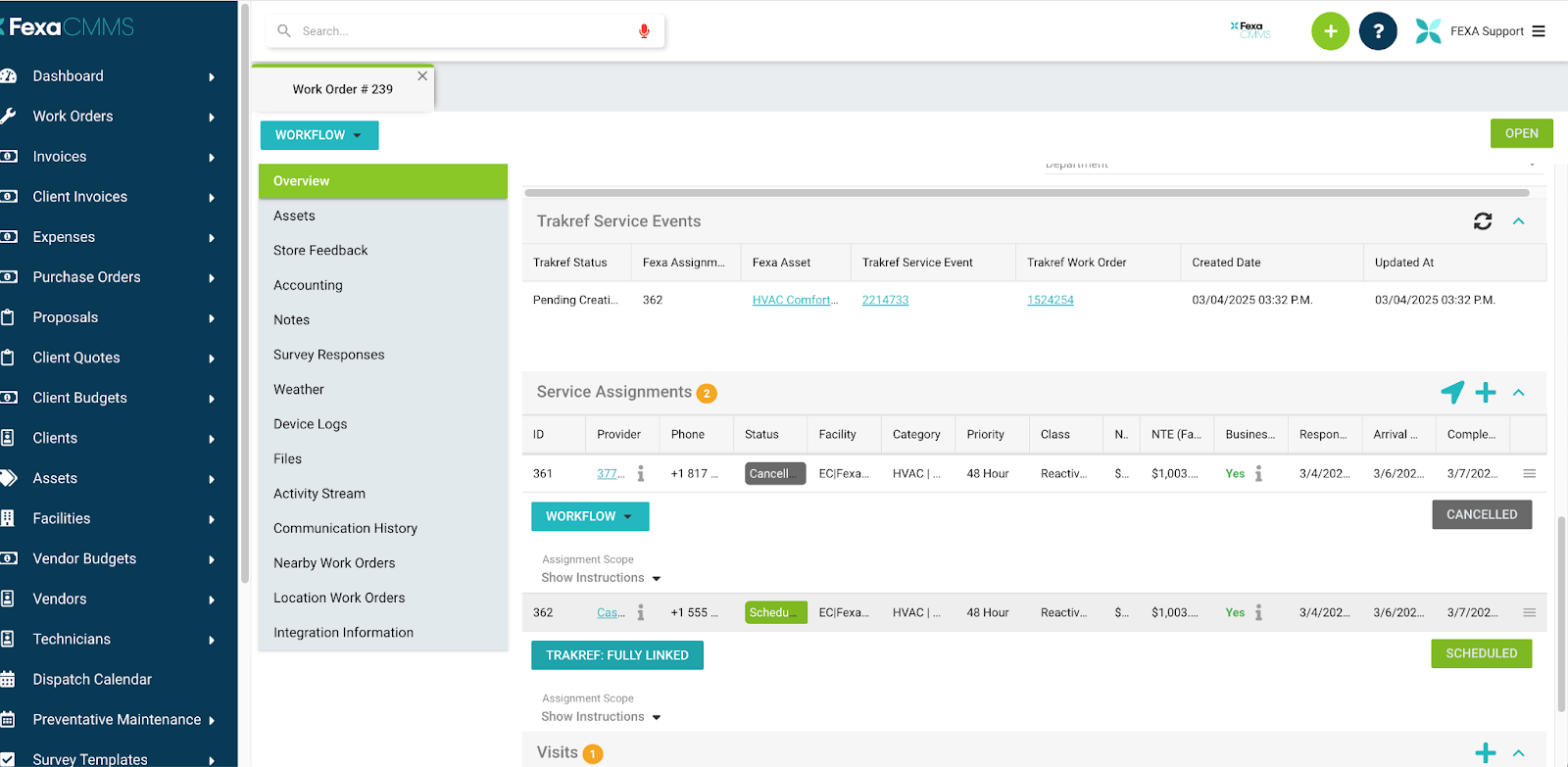
Task: Close the Work Order # 239 tab
Action: [422, 75]
